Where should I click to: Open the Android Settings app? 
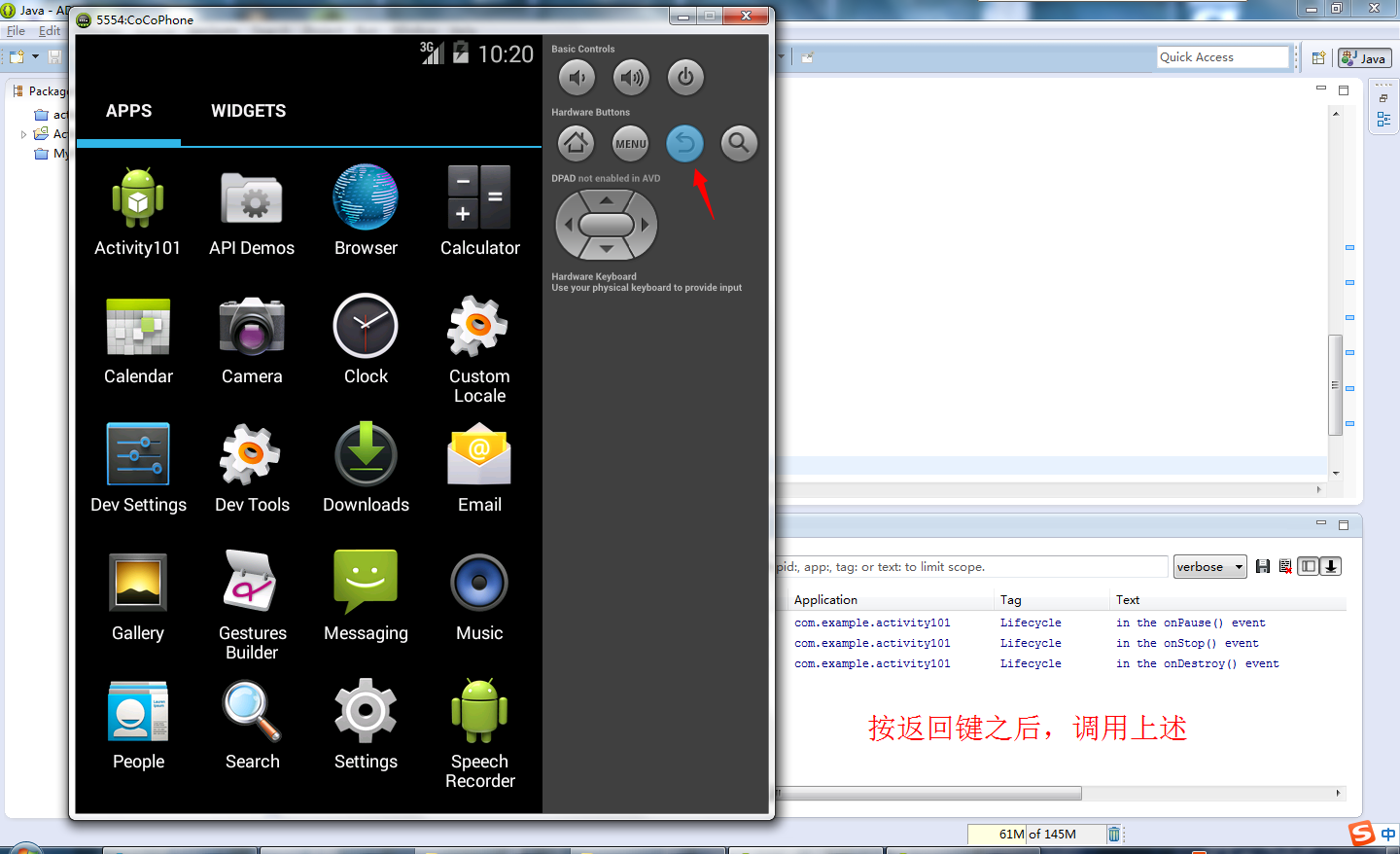(366, 725)
